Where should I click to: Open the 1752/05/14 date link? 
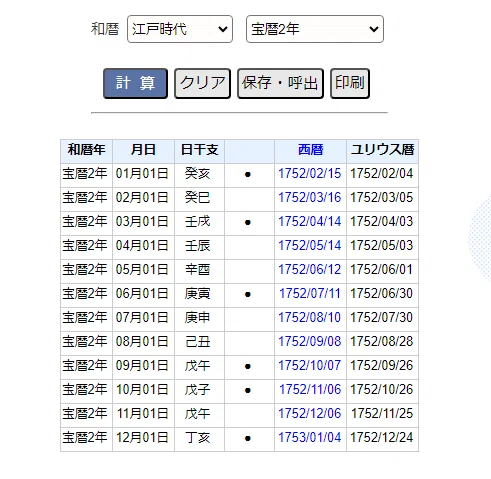[x=310, y=246]
